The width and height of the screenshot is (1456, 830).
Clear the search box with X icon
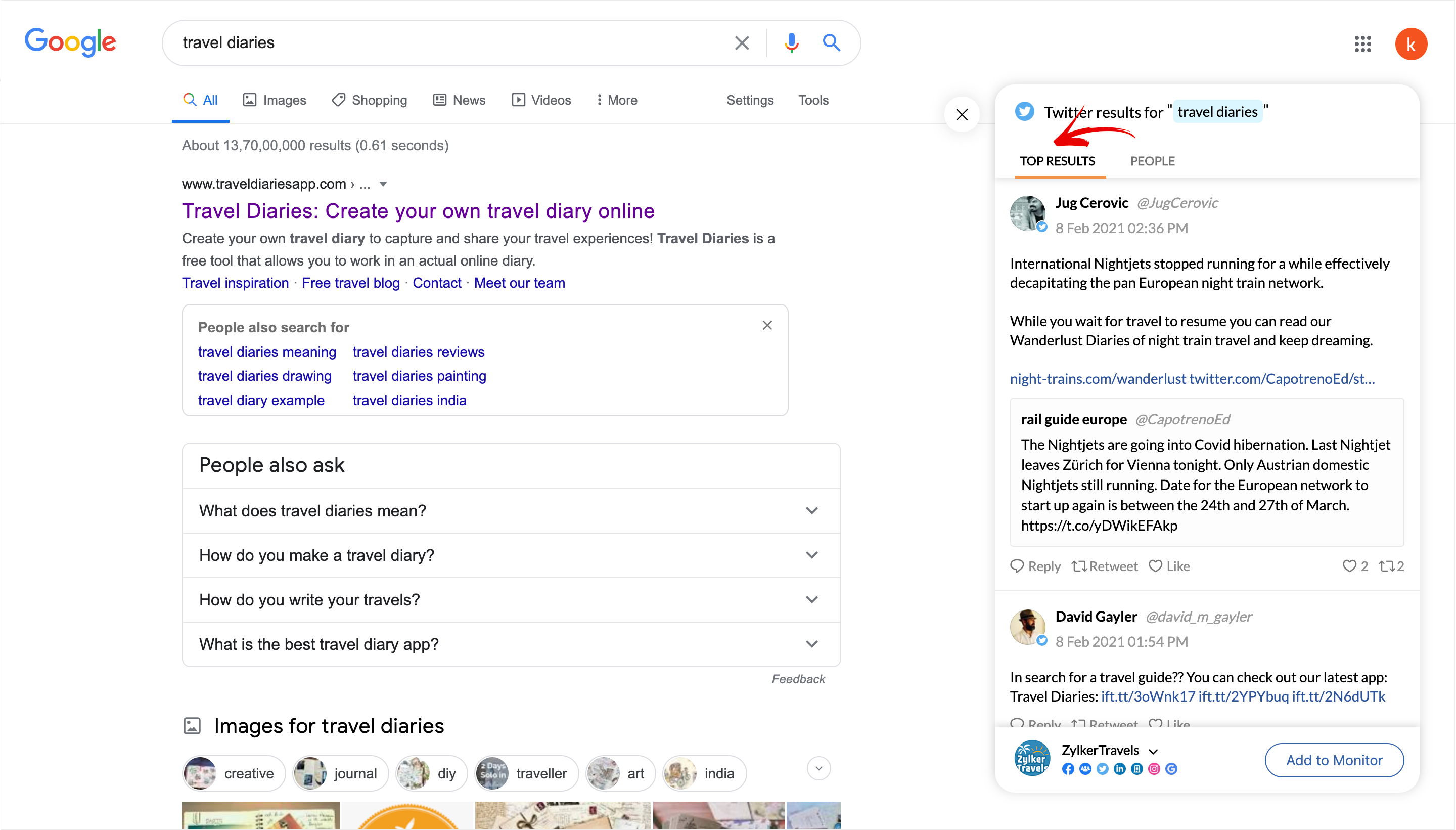[742, 43]
